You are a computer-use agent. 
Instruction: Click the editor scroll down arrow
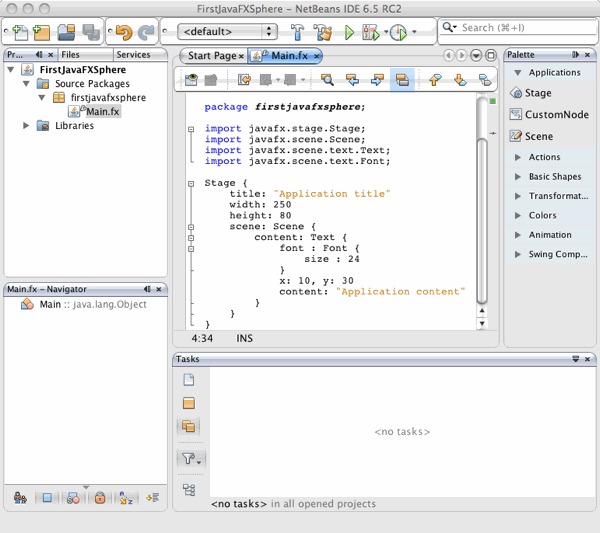pyautogui.click(x=482, y=324)
